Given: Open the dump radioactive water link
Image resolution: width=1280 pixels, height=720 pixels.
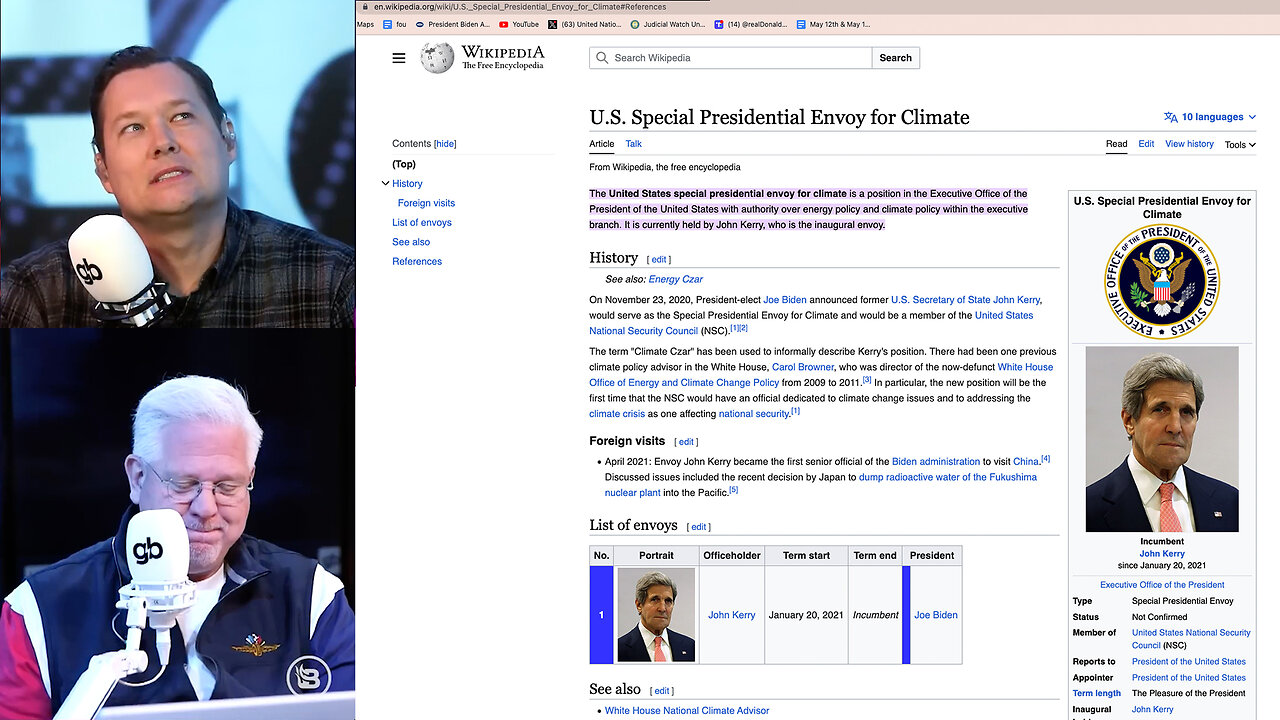Looking at the screenshot, I should click(x=948, y=477).
